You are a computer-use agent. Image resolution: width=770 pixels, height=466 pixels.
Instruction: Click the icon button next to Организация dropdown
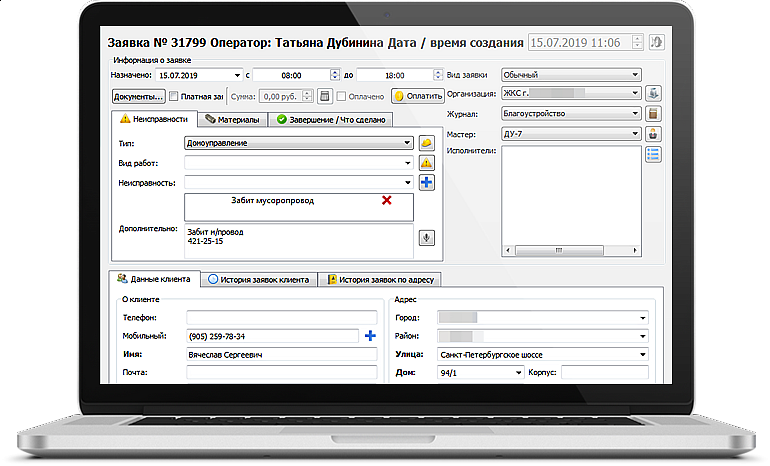(653, 93)
